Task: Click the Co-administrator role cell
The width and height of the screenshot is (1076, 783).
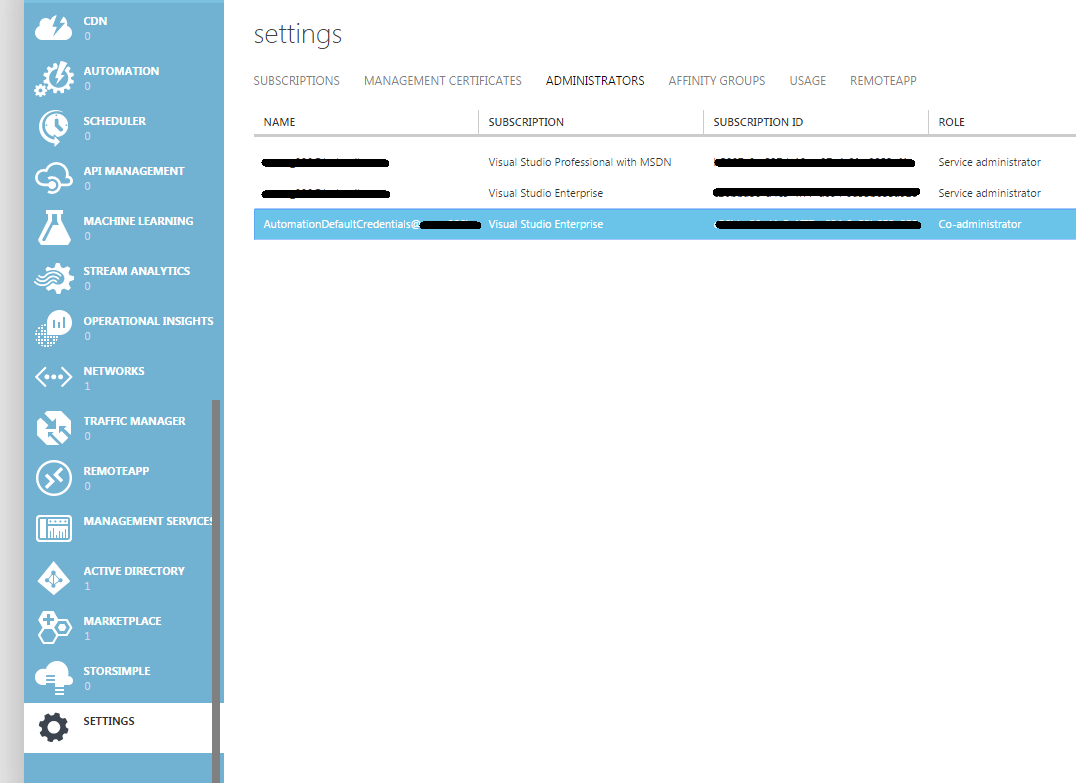Action: [979, 224]
